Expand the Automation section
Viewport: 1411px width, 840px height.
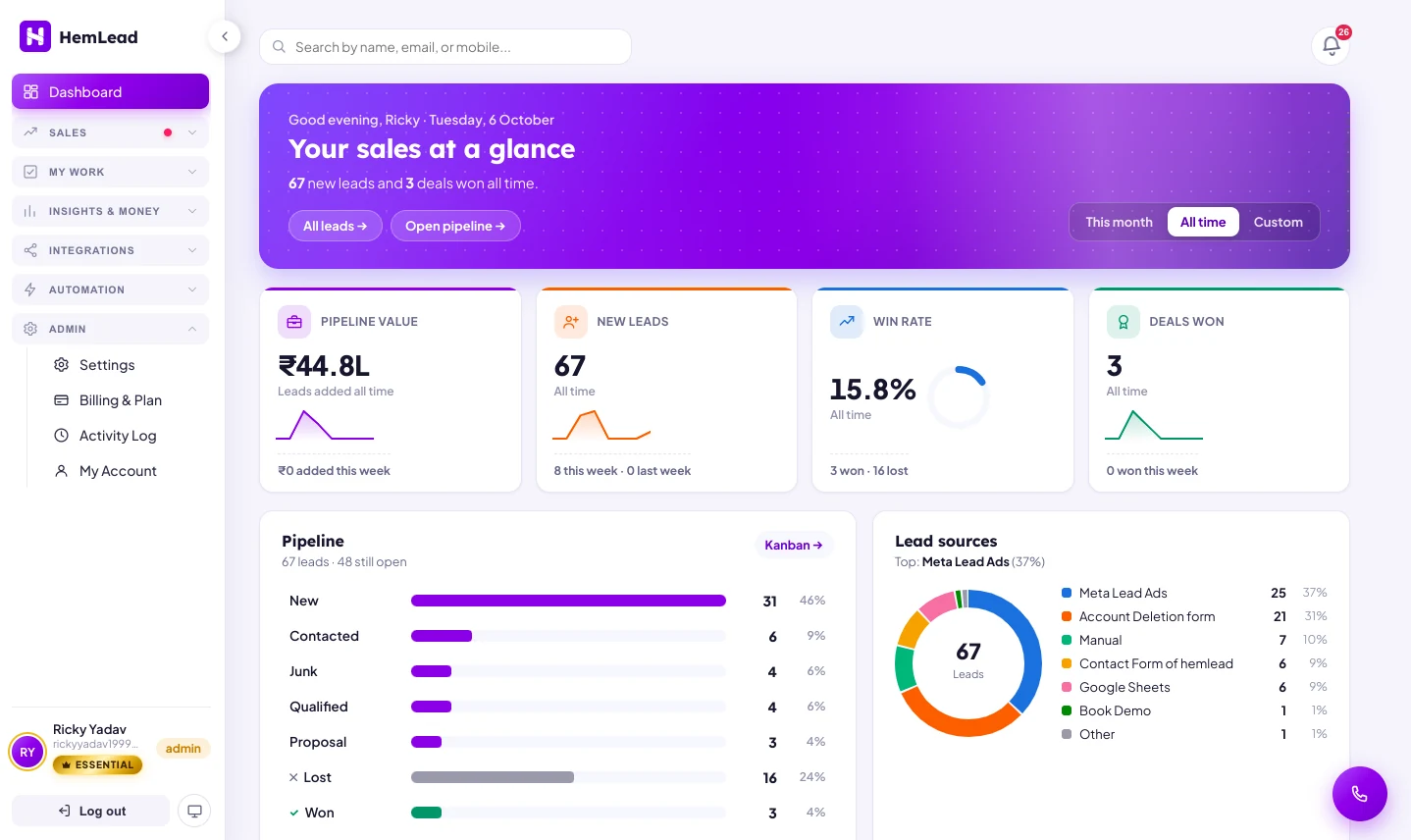110,289
